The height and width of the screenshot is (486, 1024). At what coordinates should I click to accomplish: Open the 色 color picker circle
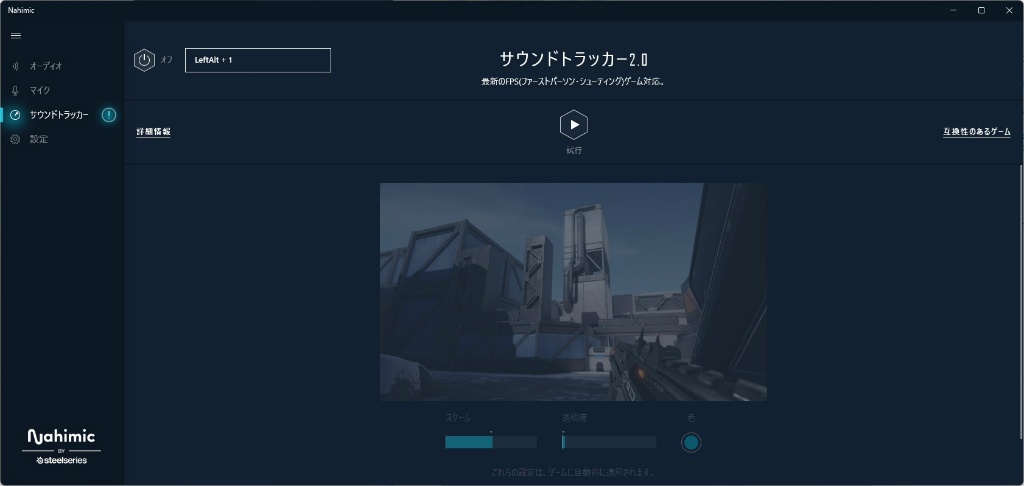click(691, 443)
